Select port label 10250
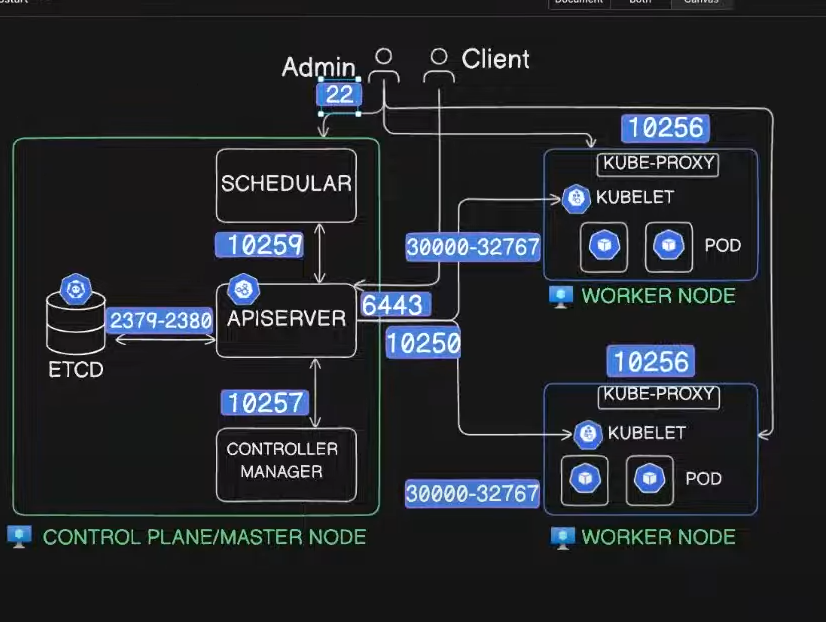The height and width of the screenshot is (622, 826). coord(423,343)
